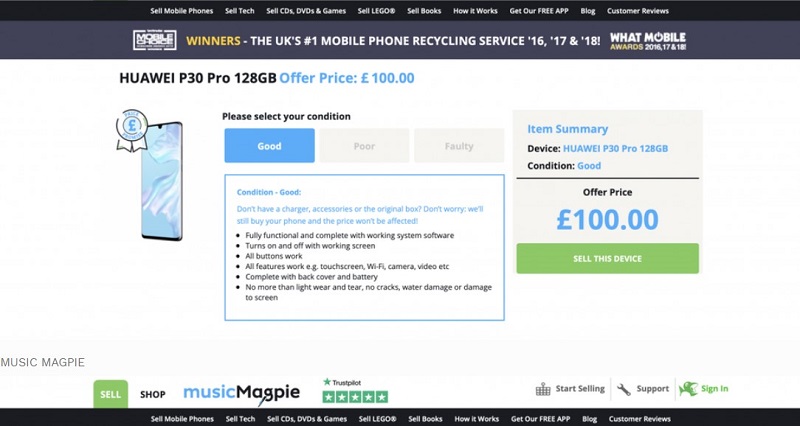
Task: Switch to the green SELL tab
Action: (110, 394)
